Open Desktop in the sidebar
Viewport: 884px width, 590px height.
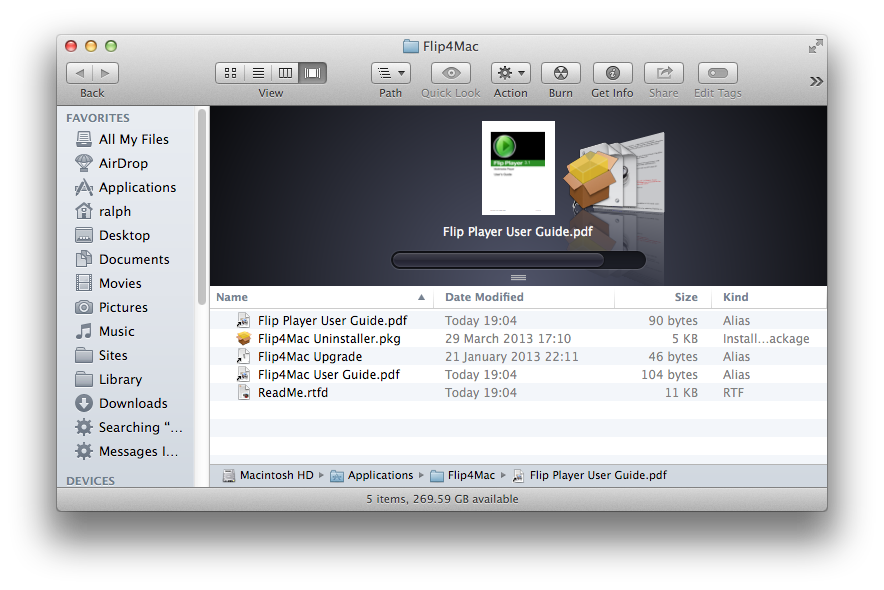(113, 235)
